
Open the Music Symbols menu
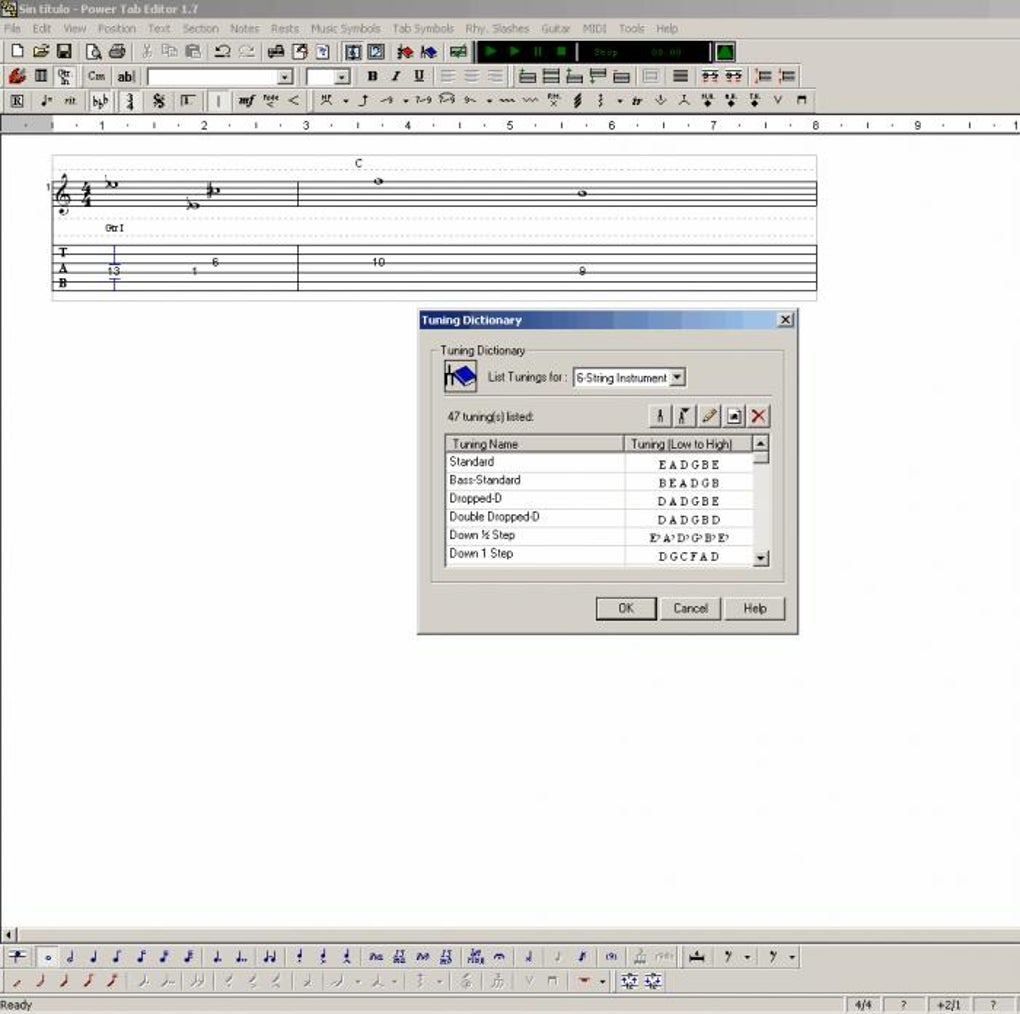coord(345,29)
